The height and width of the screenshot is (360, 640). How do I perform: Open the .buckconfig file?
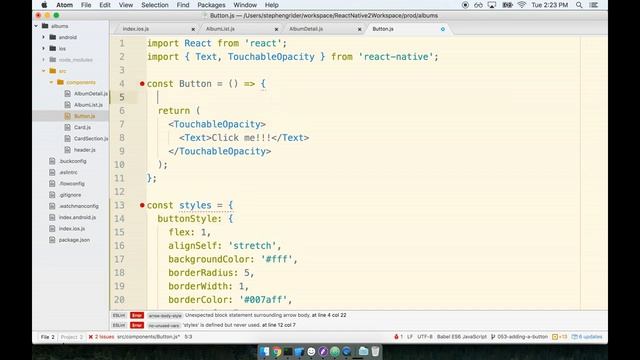(73, 161)
